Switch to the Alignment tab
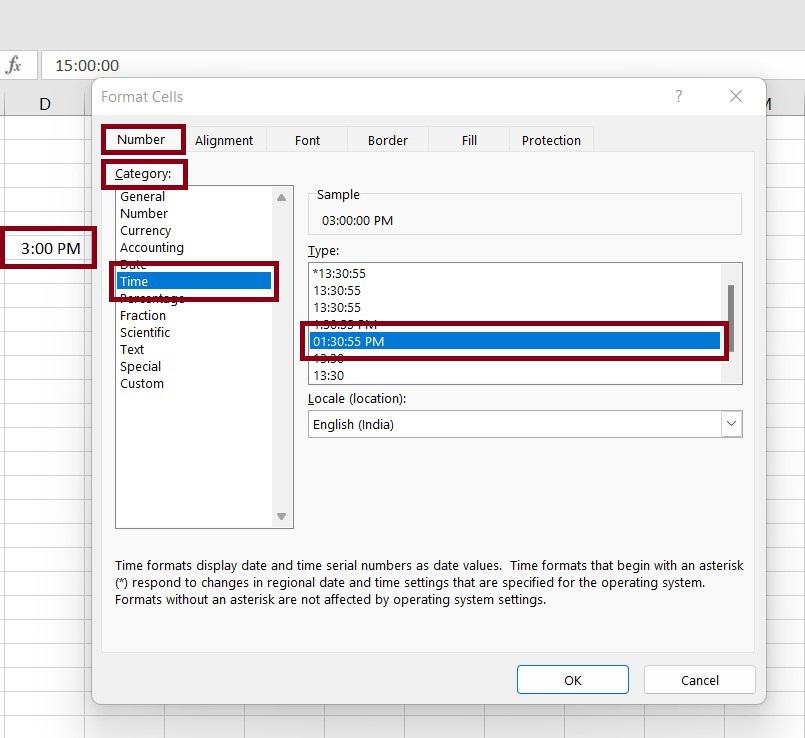Image resolution: width=805 pixels, height=738 pixels. tap(224, 140)
